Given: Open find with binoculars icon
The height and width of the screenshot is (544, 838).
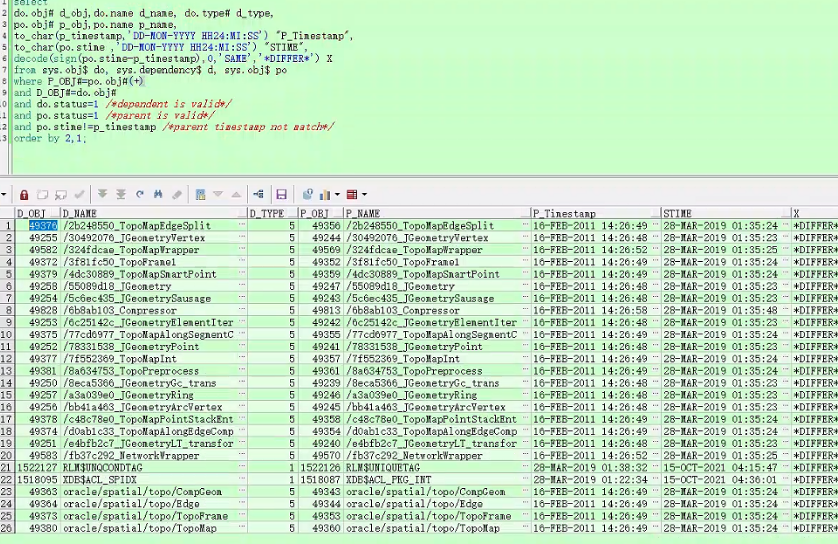Looking at the screenshot, I should pos(158,195).
